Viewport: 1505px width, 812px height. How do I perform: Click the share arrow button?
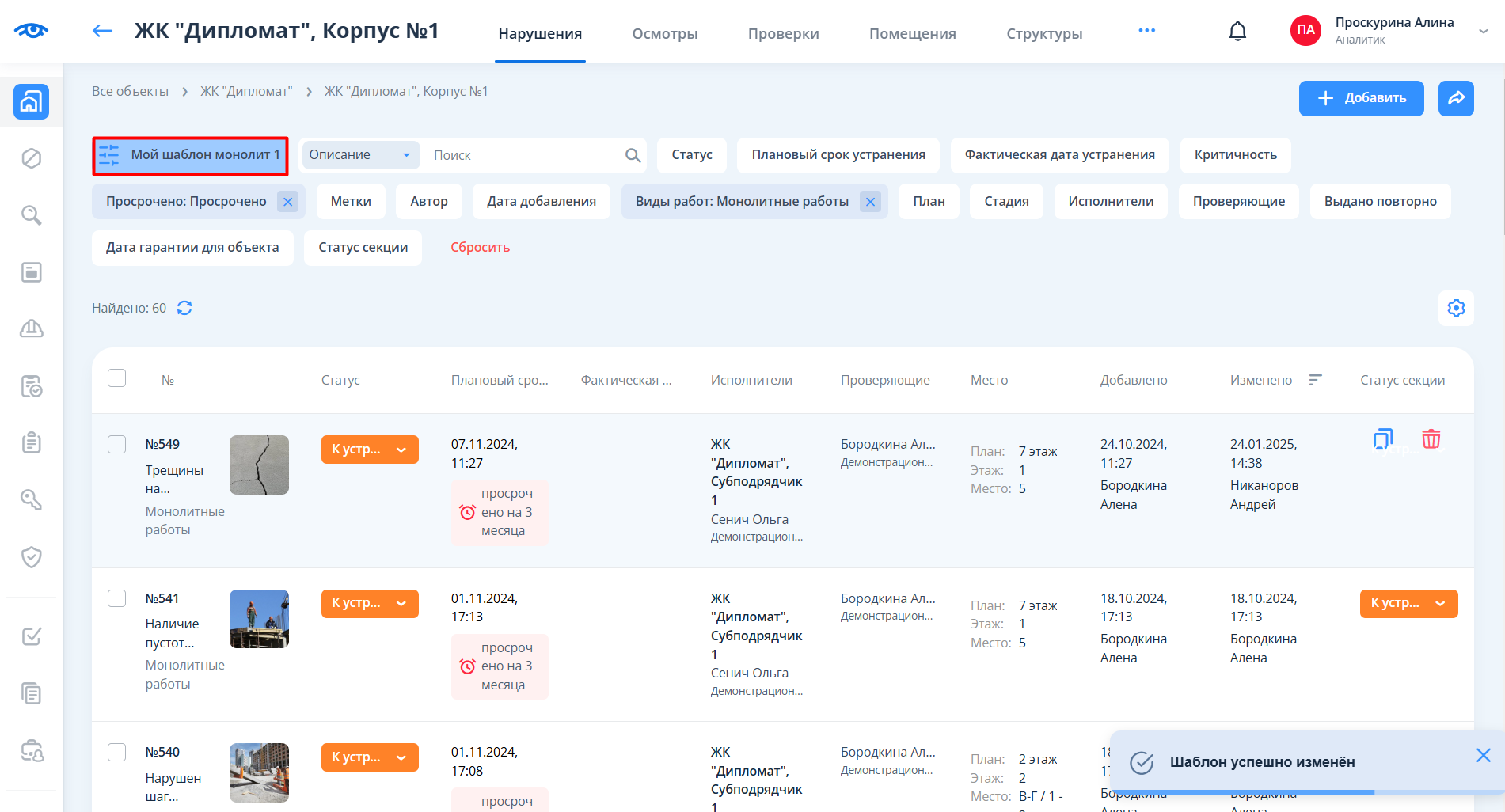(x=1456, y=98)
